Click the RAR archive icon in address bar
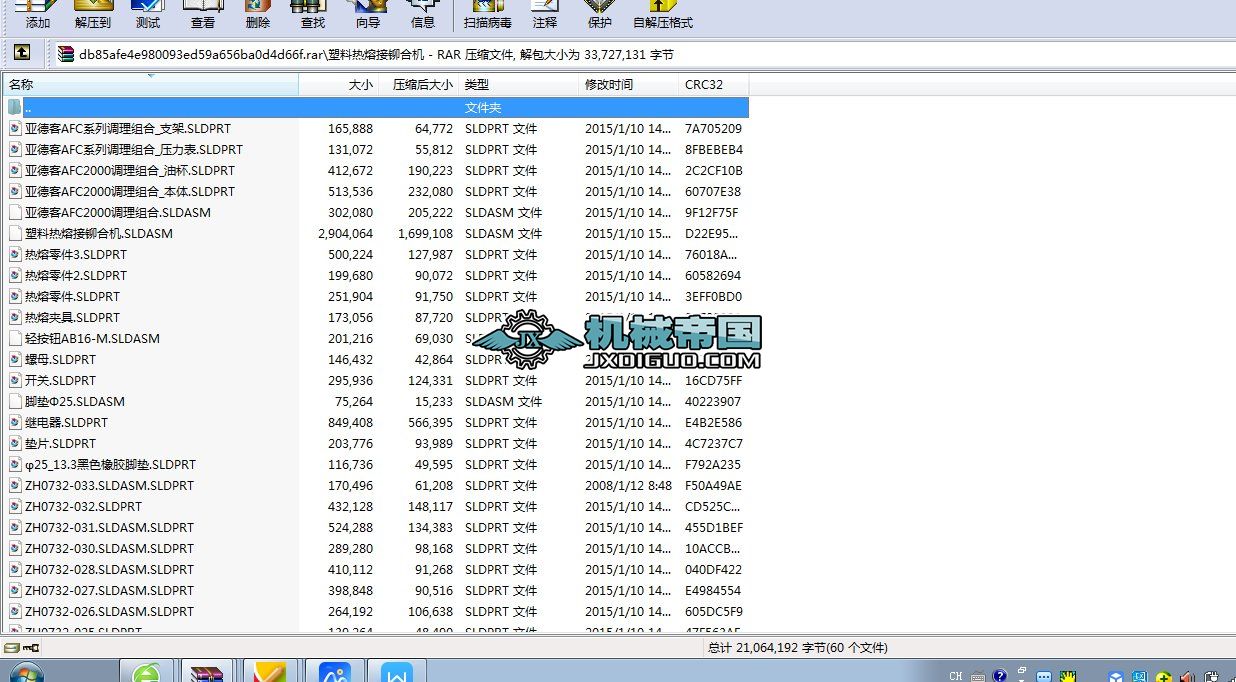The image size is (1236, 682). tap(66, 54)
